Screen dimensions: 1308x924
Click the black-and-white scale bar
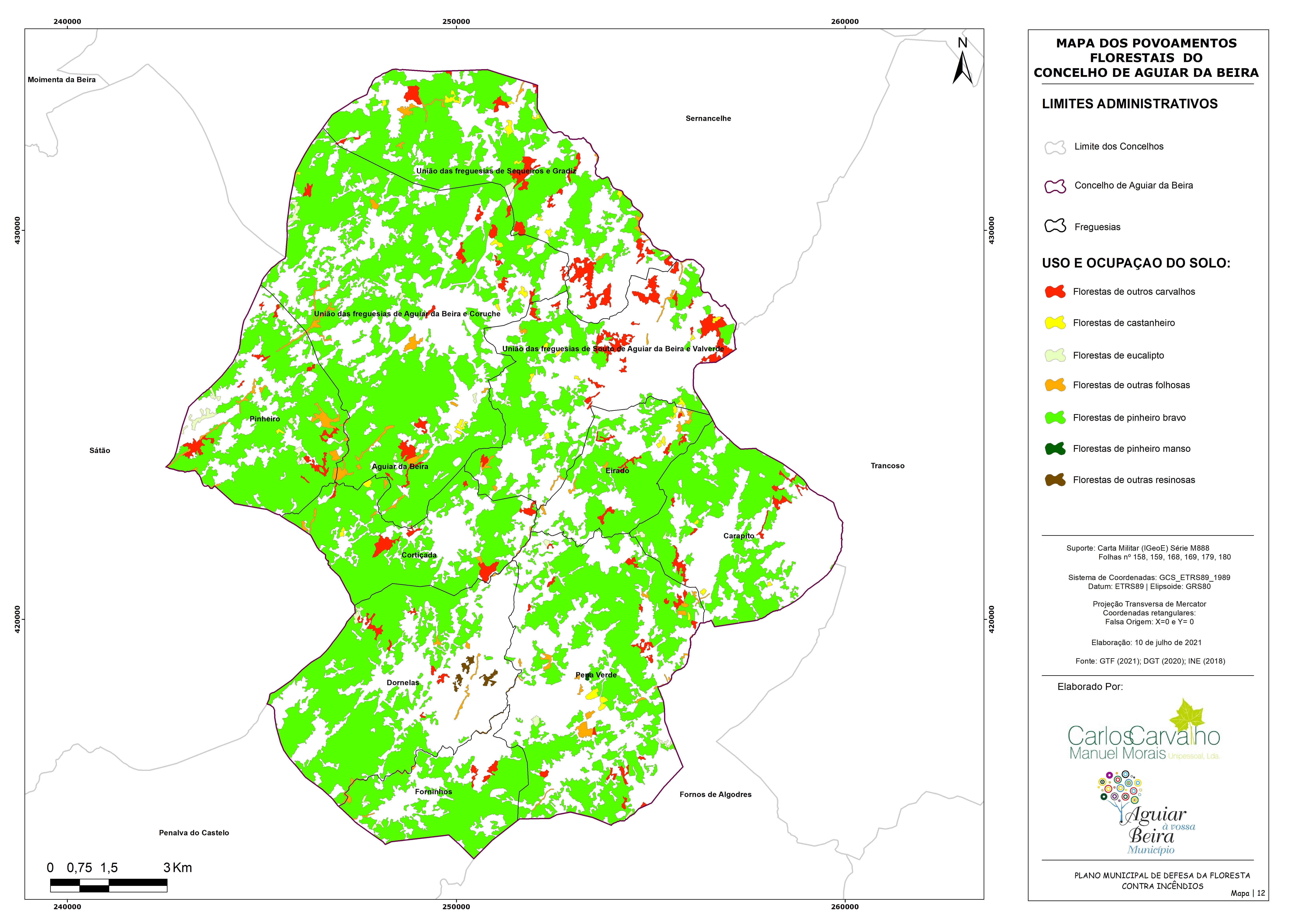point(109,885)
